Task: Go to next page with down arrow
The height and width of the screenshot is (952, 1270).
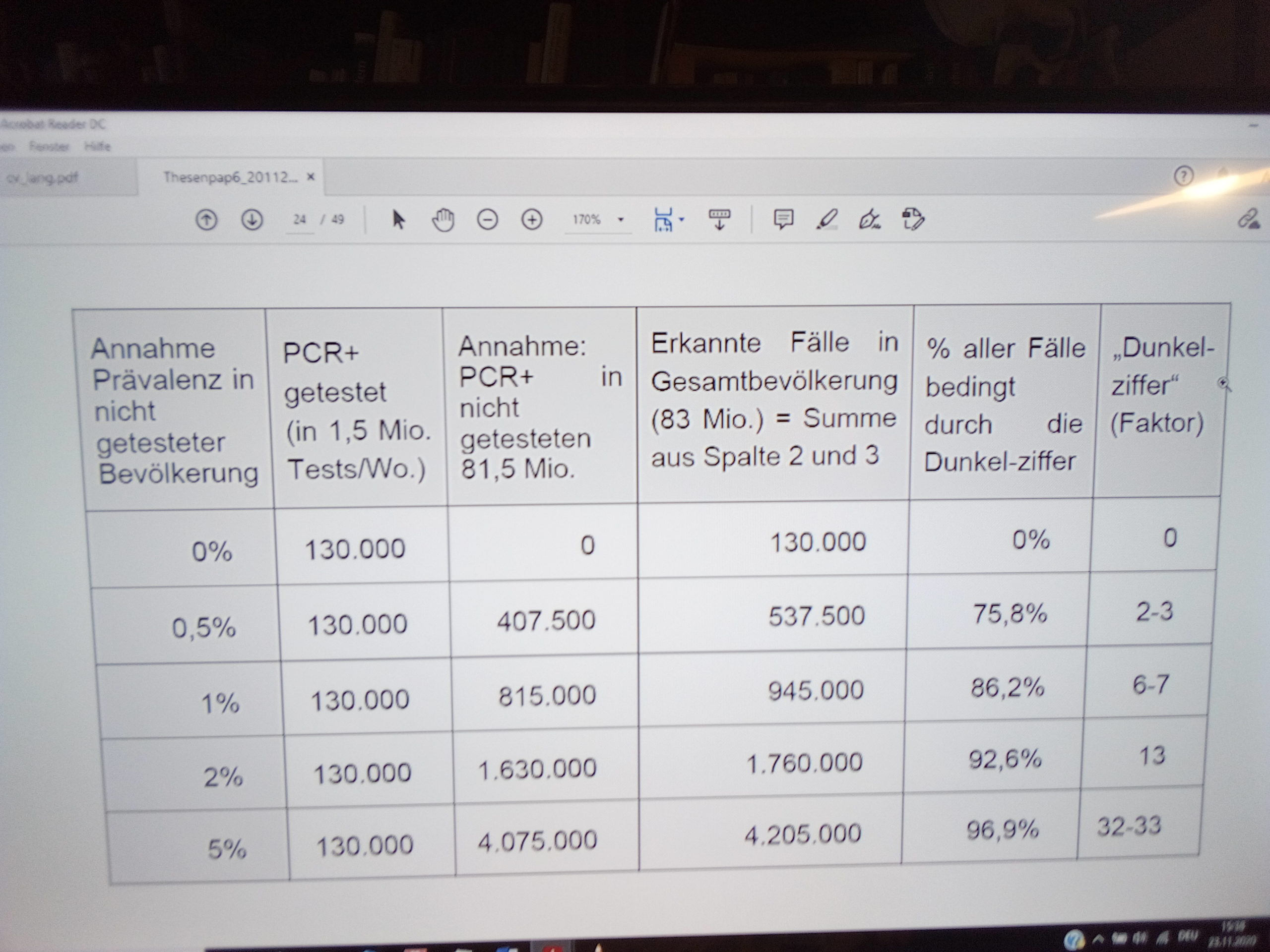Action: point(252,220)
